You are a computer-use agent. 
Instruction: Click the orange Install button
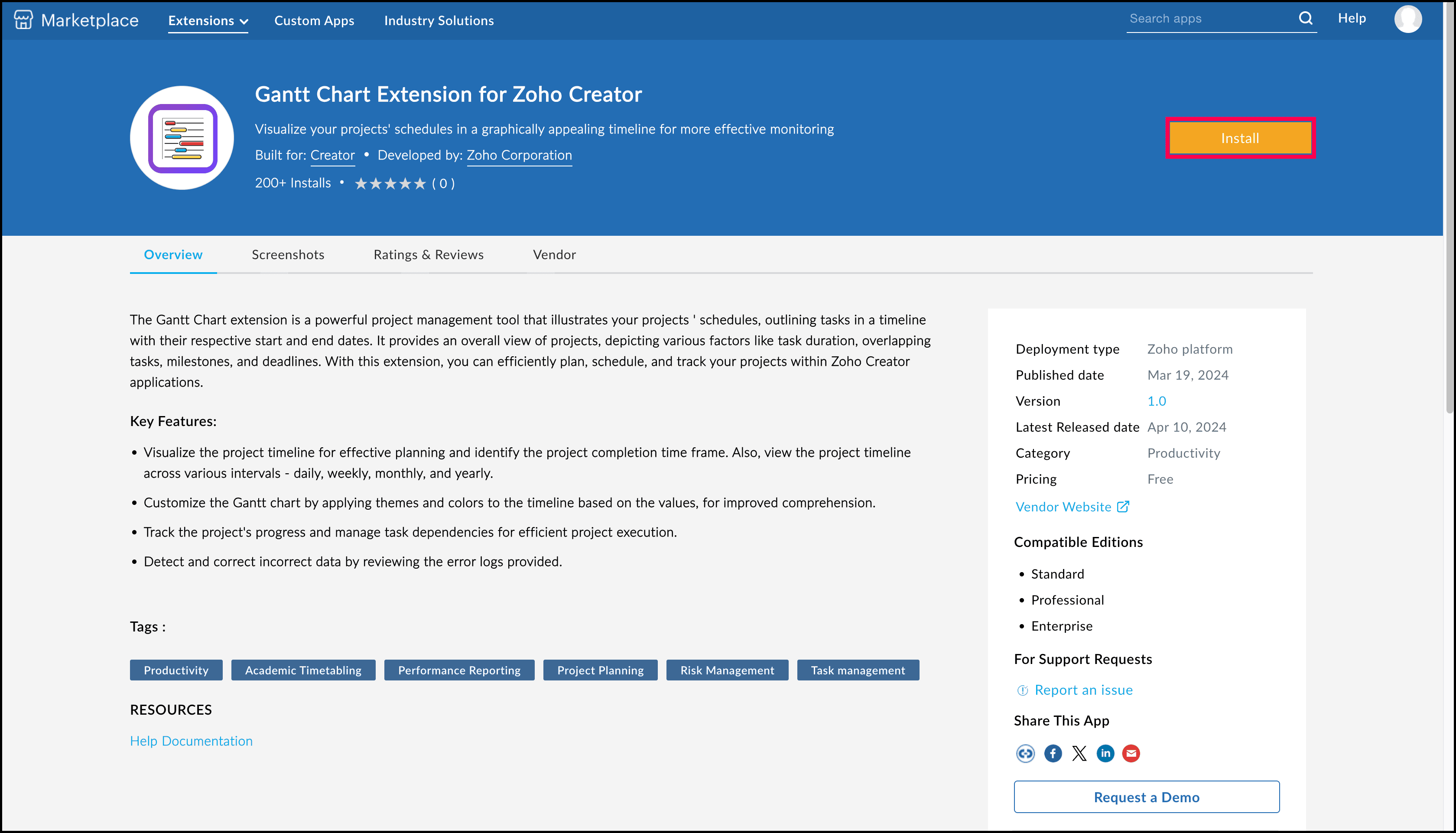pos(1240,138)
